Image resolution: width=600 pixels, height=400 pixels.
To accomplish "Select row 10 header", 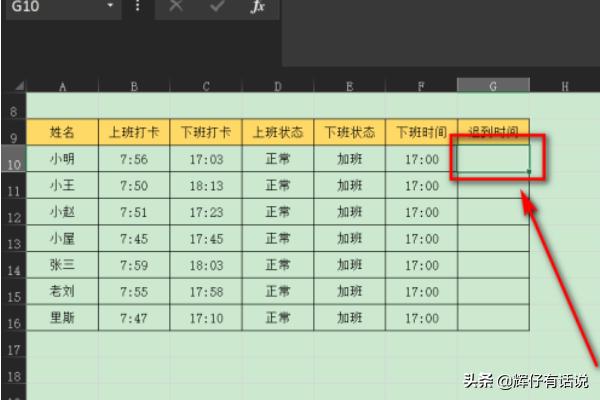I will [13, 162].
